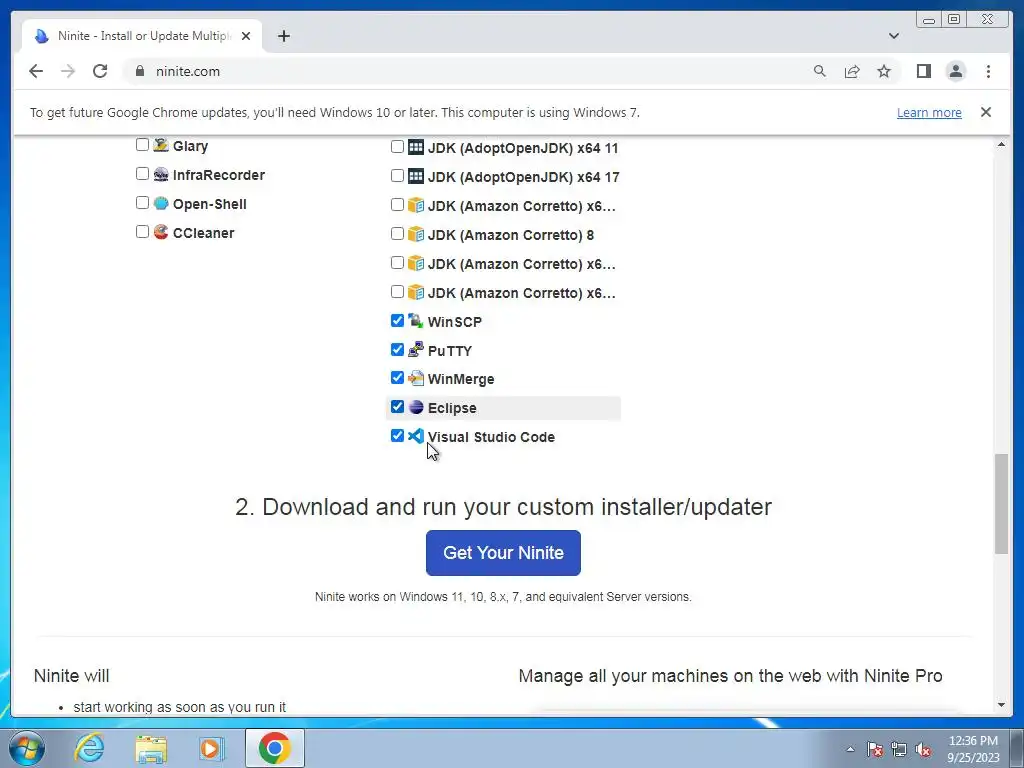Show hidden tray icons arrow

(x=850, y=750)
